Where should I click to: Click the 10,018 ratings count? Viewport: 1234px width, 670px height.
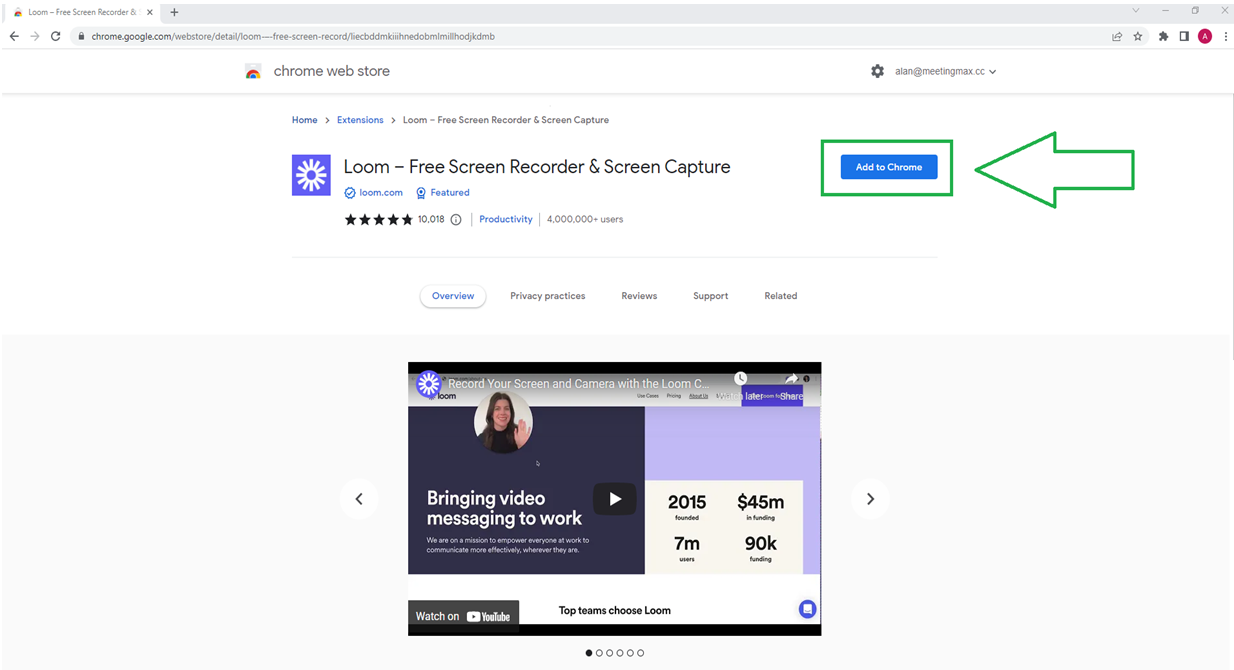[431, 219]
